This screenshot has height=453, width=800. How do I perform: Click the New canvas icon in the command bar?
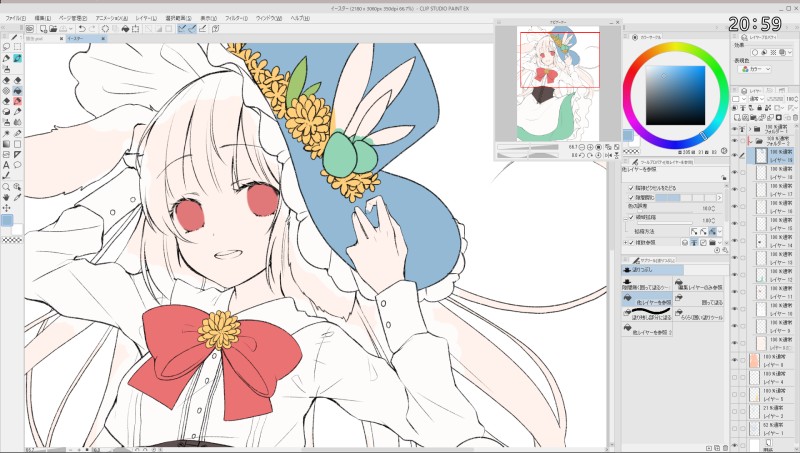(43, 29)
